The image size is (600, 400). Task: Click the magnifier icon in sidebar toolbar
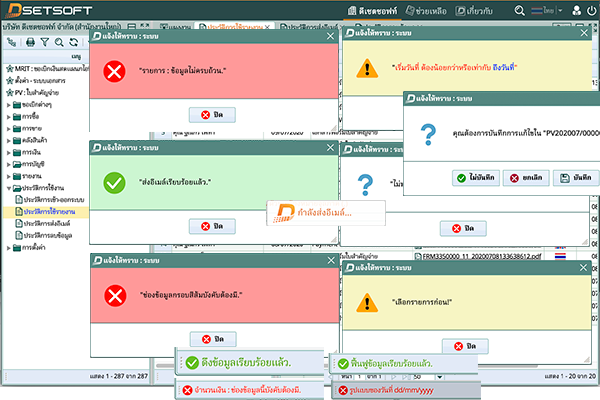point(58,43)
